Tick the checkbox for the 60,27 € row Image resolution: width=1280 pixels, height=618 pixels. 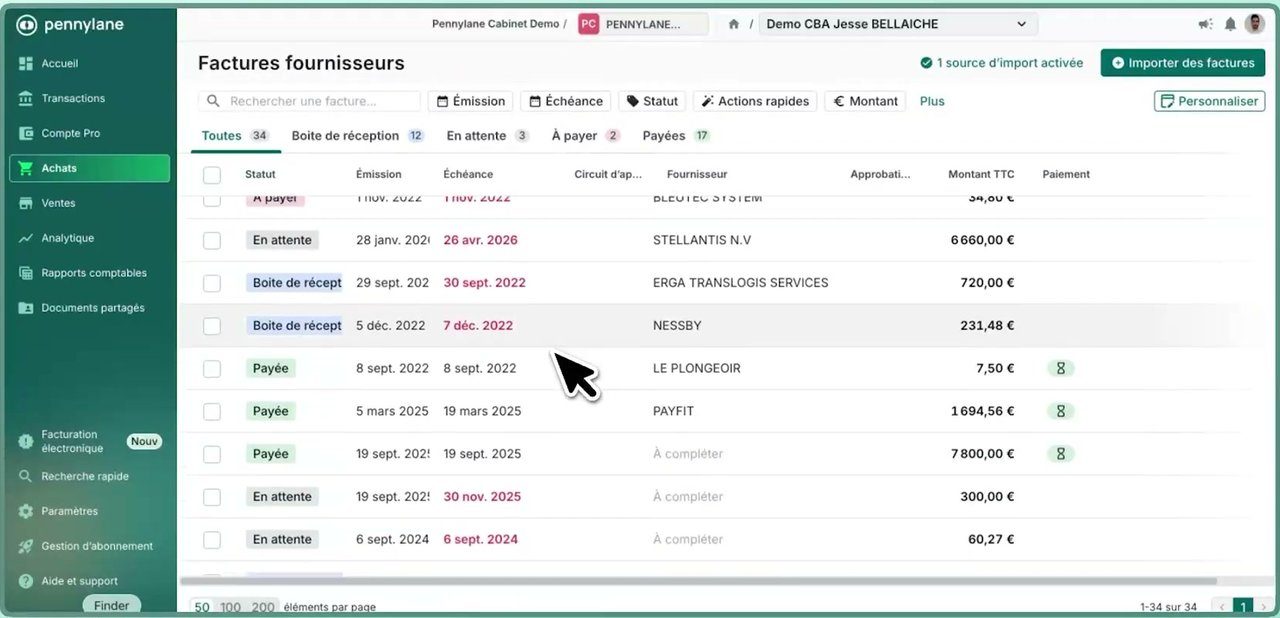[x=212, y=540]
